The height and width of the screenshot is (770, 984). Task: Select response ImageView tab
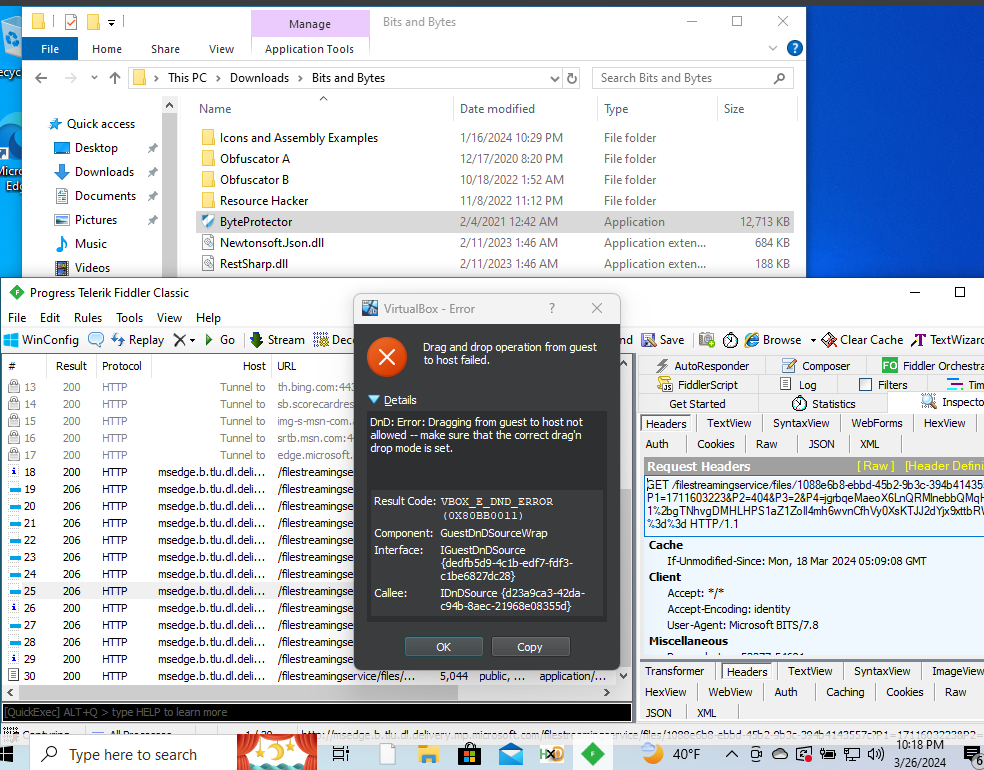957,671
